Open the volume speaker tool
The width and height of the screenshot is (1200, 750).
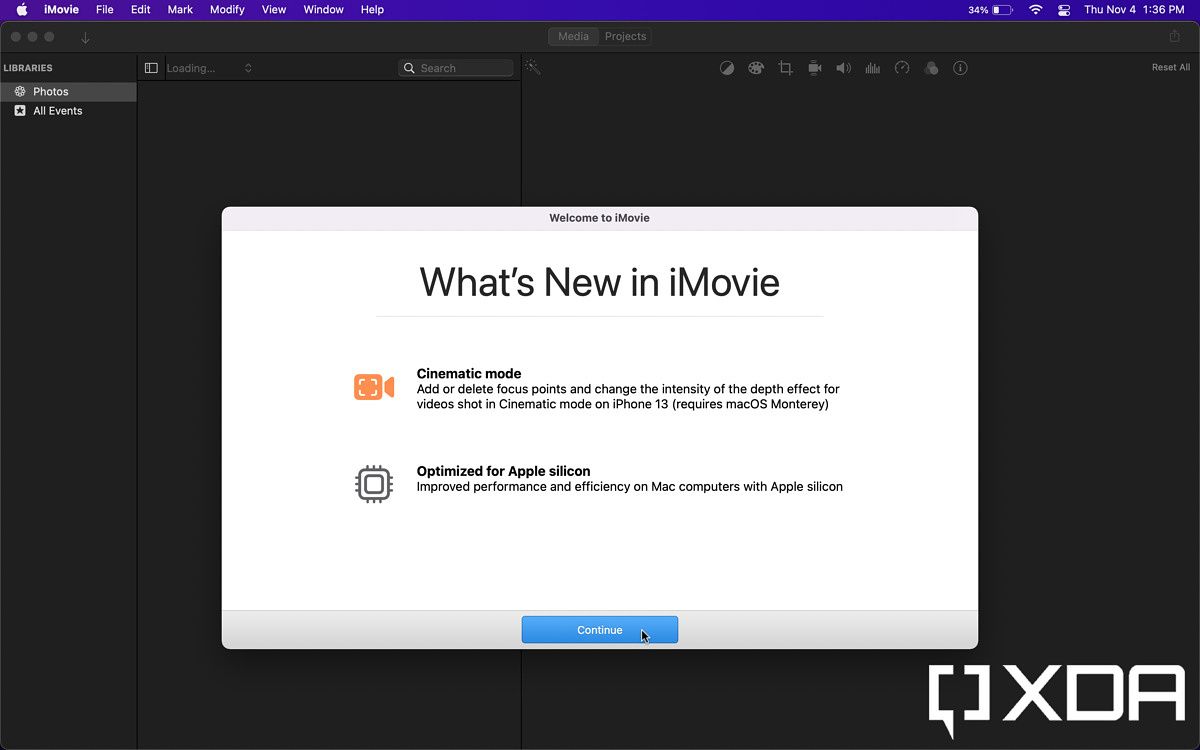pos(844,68)
